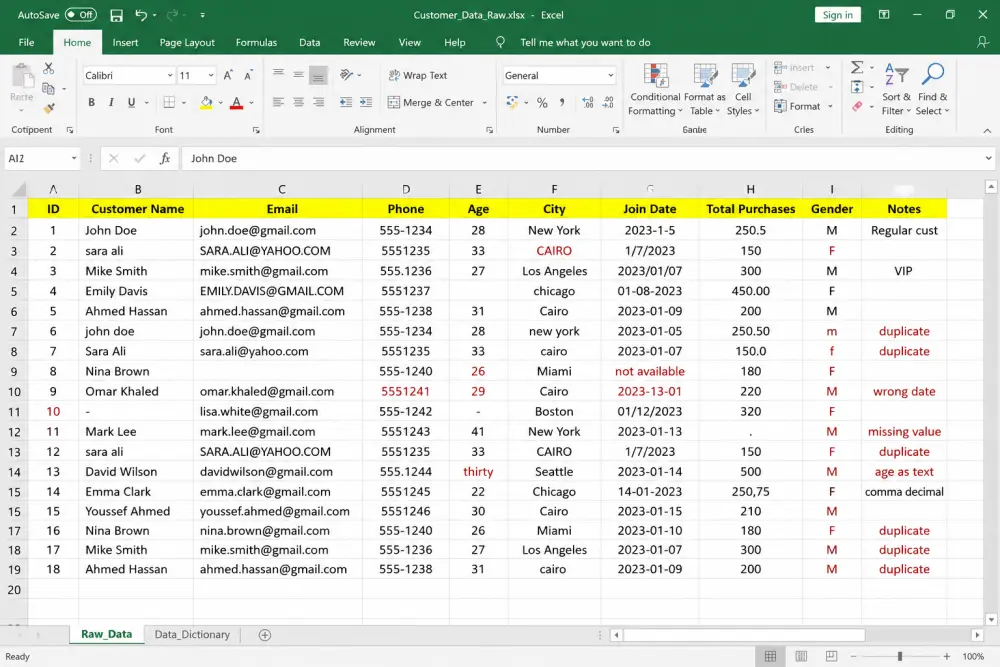The height and width of the screenshot is (667, 1000).
Task: Click the Orientation text angle icon
Action: pos(346,75)
